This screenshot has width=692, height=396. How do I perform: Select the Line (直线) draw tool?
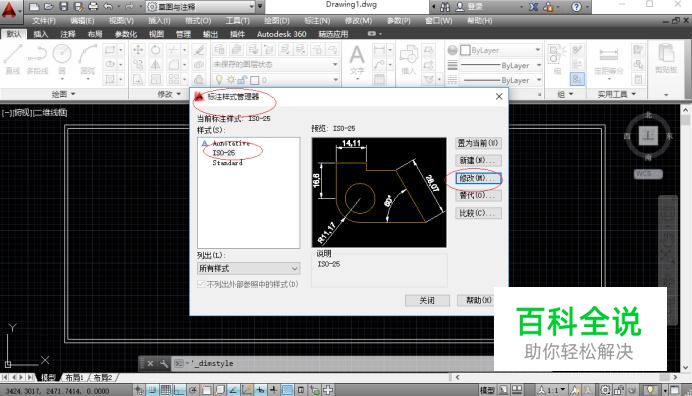[x=12, y=59]
